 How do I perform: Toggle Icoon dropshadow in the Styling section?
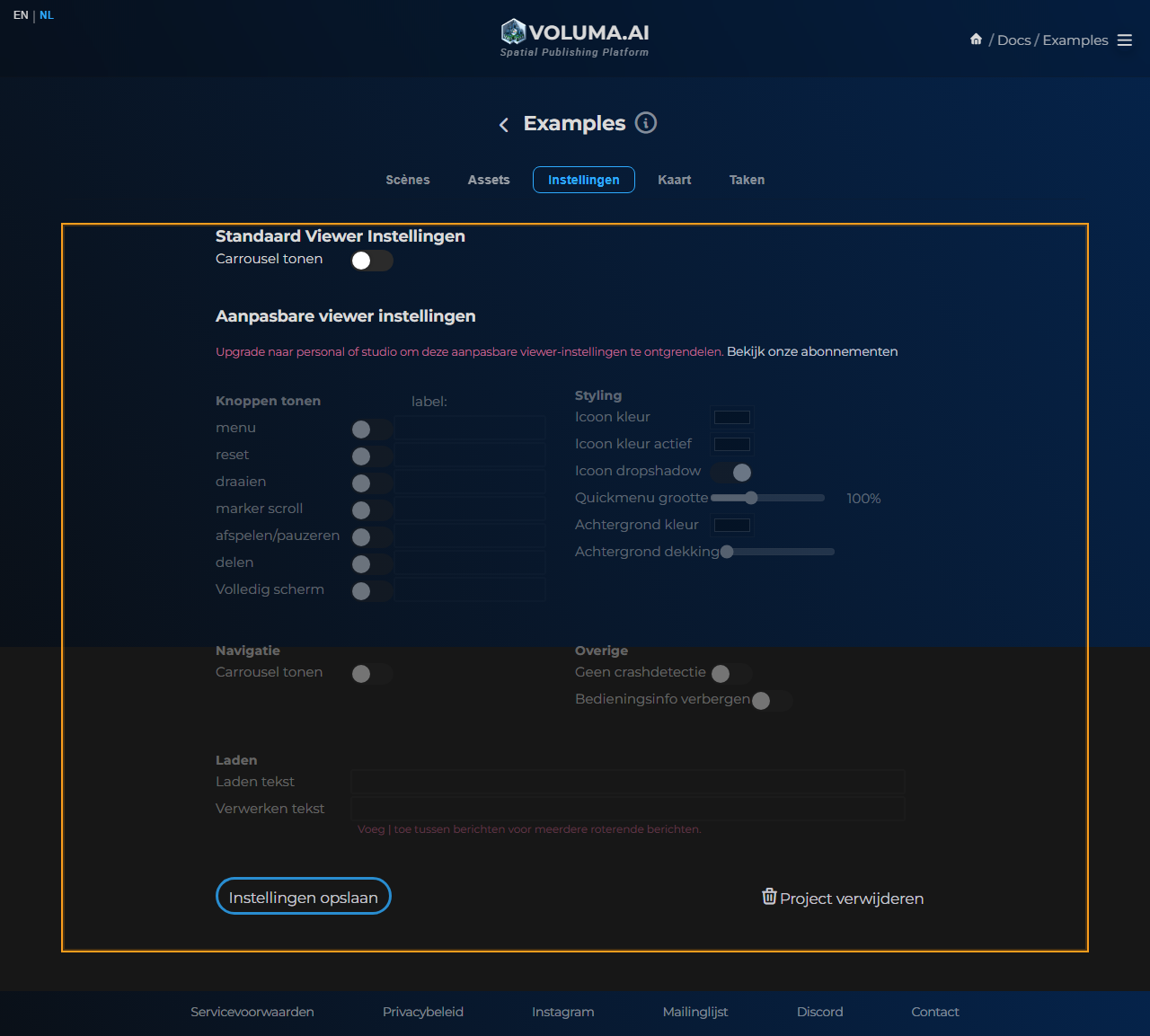pyautogui.click(x=732, y=471)
